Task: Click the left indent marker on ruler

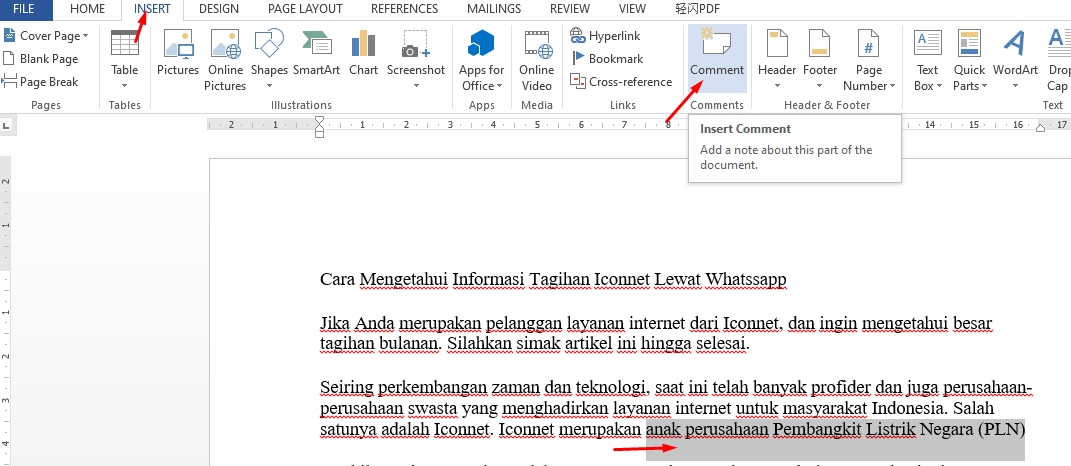Action: point(319,133)
